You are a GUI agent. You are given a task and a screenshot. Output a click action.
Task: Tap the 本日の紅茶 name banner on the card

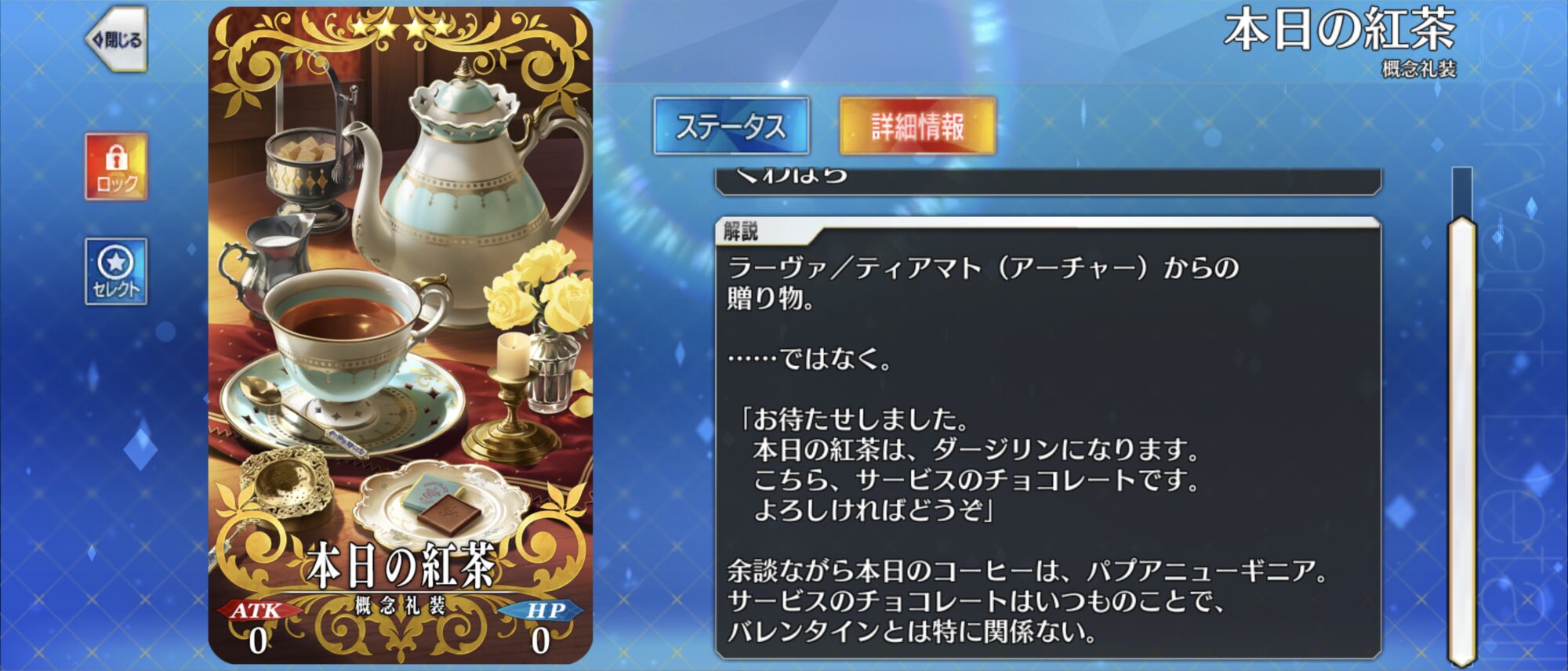pyautogui.click(x=401, y=565)
